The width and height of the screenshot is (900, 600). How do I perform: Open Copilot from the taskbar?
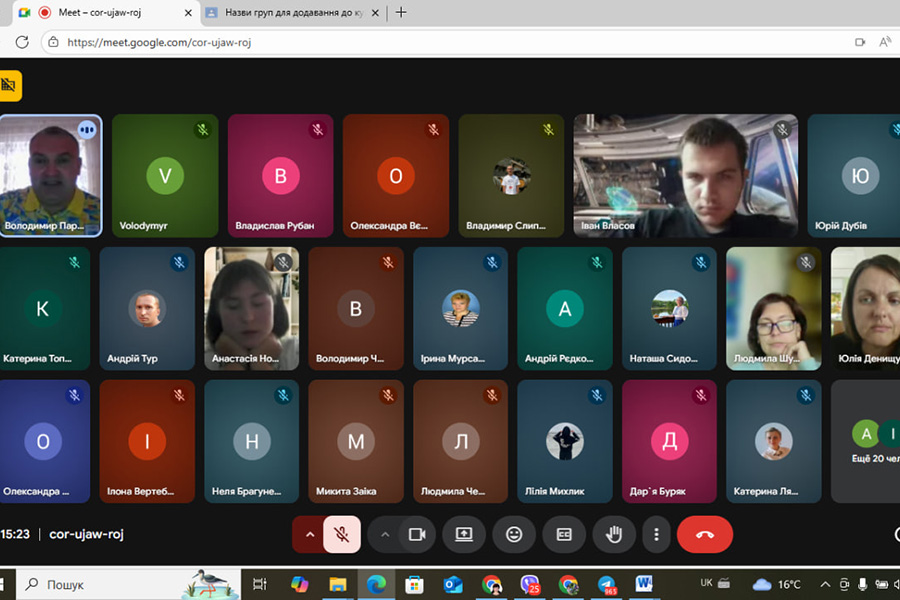(x=299, y=584)
